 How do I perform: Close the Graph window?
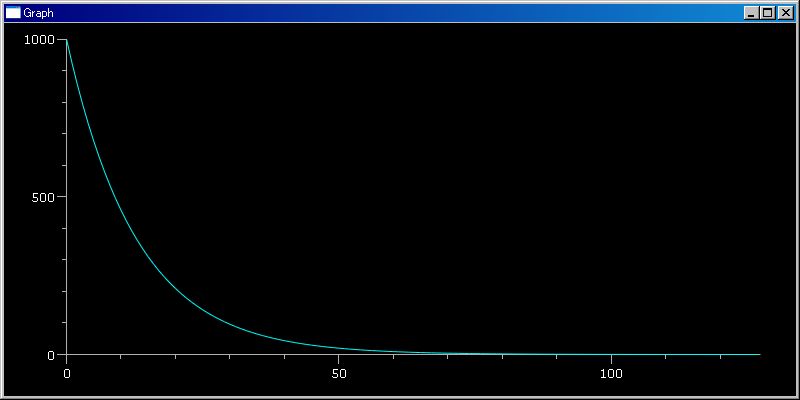pyautogui.click(x=785, y=13)
